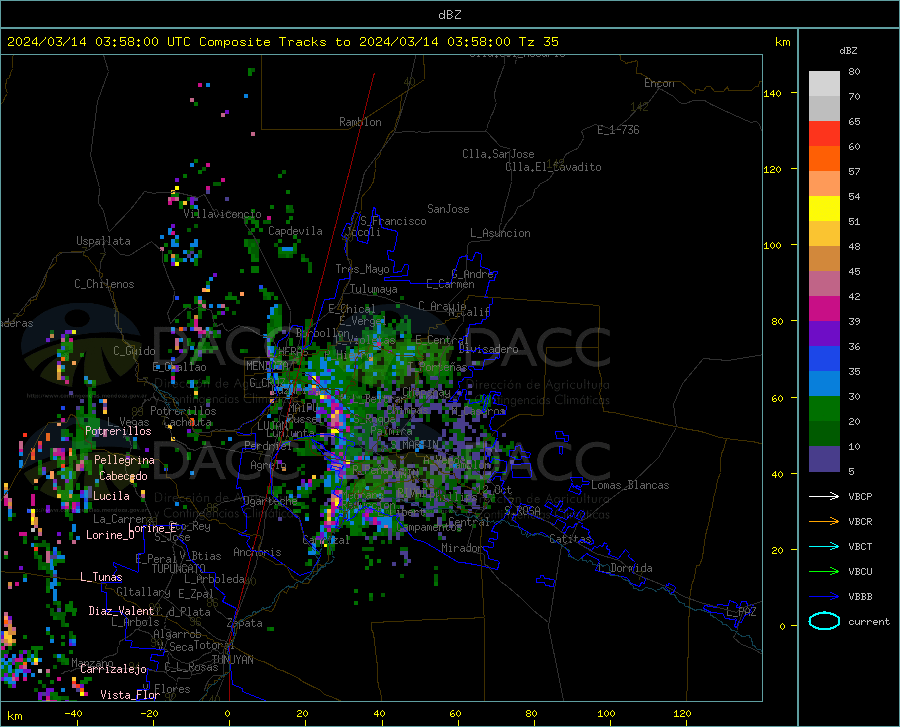
Task: Select the magenta 42 dBZ color swatch
Action: click(824, 309)
